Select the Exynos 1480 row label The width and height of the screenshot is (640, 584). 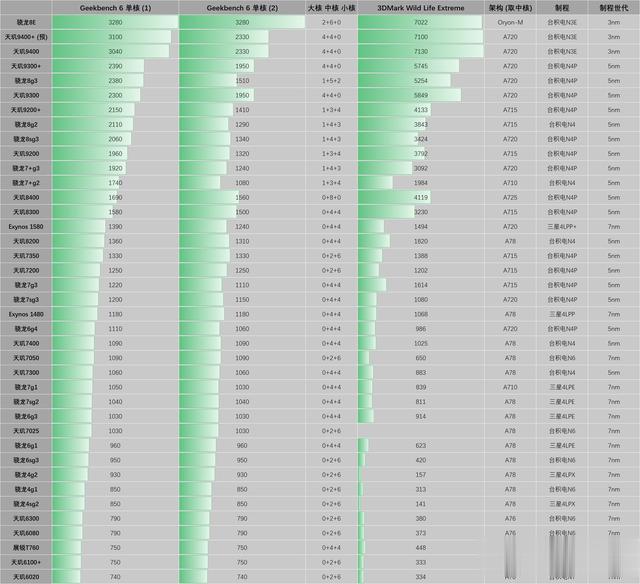[26, 314]
